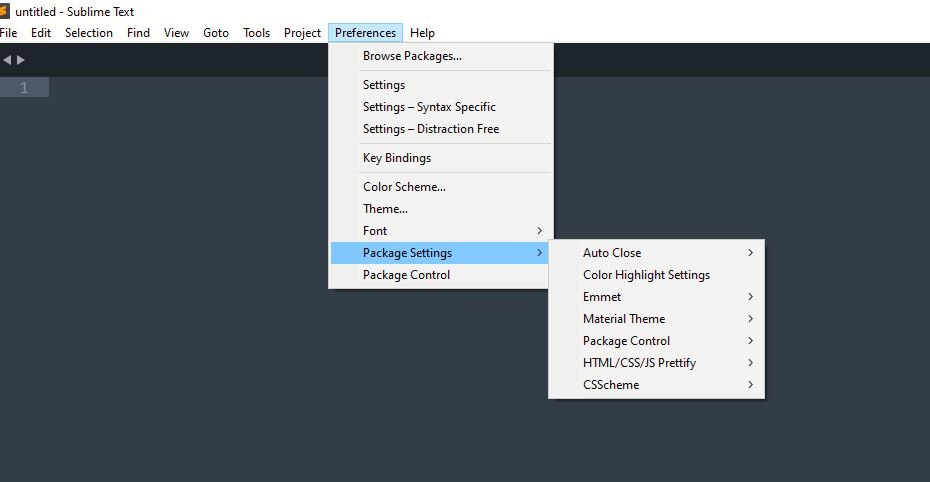Open the View menu
The height and width of the screenshot is (482, 930).
click(x=176, y=33)
